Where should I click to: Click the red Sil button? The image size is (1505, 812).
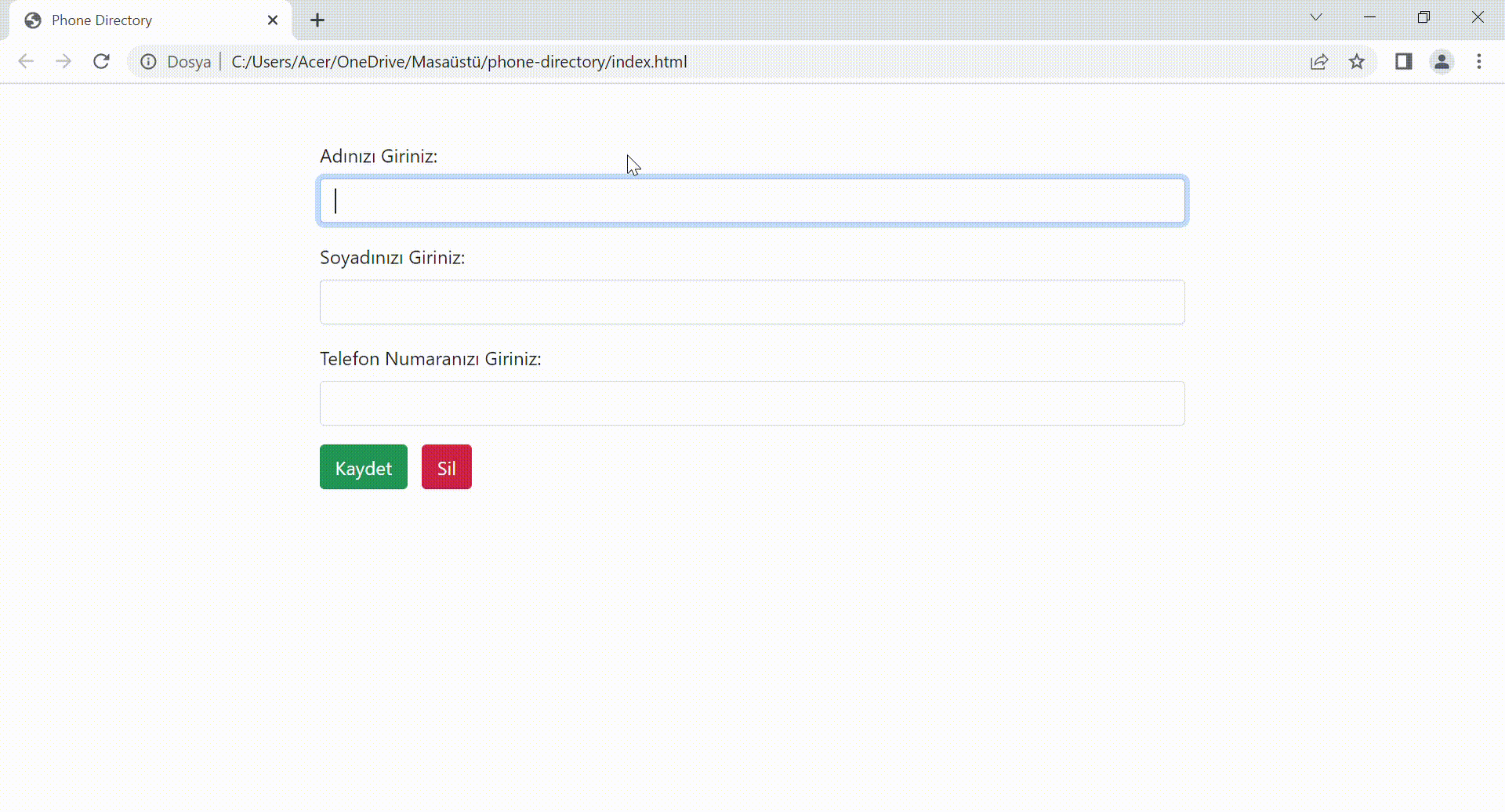click(x=446, y=466)
